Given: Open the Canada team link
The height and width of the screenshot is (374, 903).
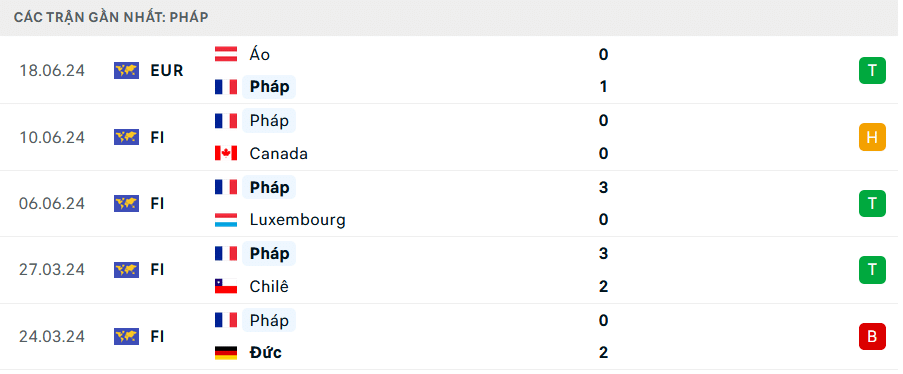Looking at the screenshot, I should point(279,154).
